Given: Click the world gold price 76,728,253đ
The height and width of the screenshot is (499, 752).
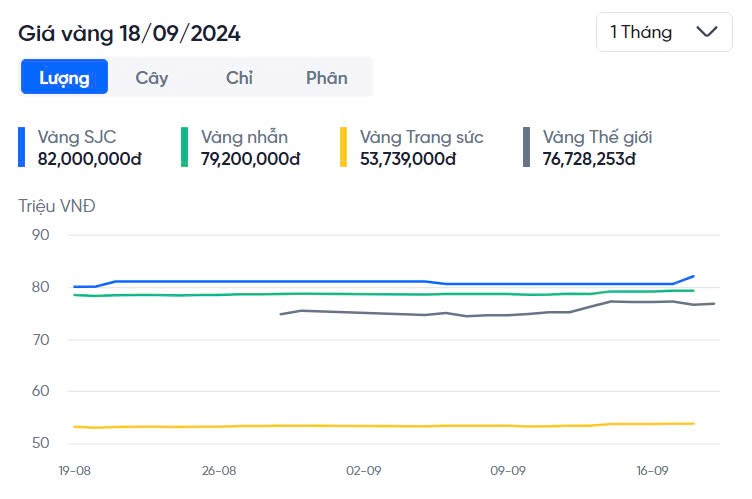Looking at the screenshot, I should point(588,158).
